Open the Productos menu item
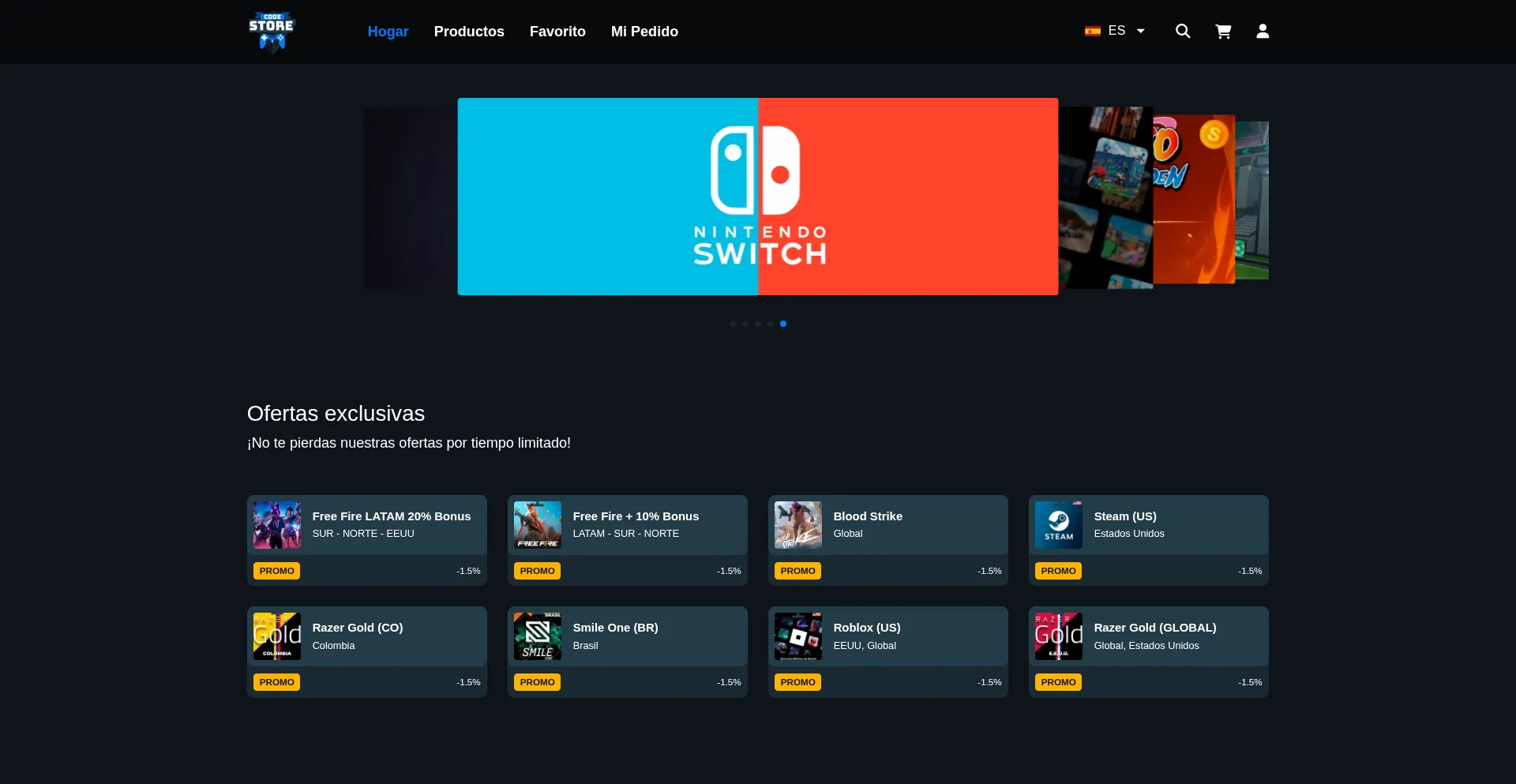1516x784 pixels. point(469,32)
